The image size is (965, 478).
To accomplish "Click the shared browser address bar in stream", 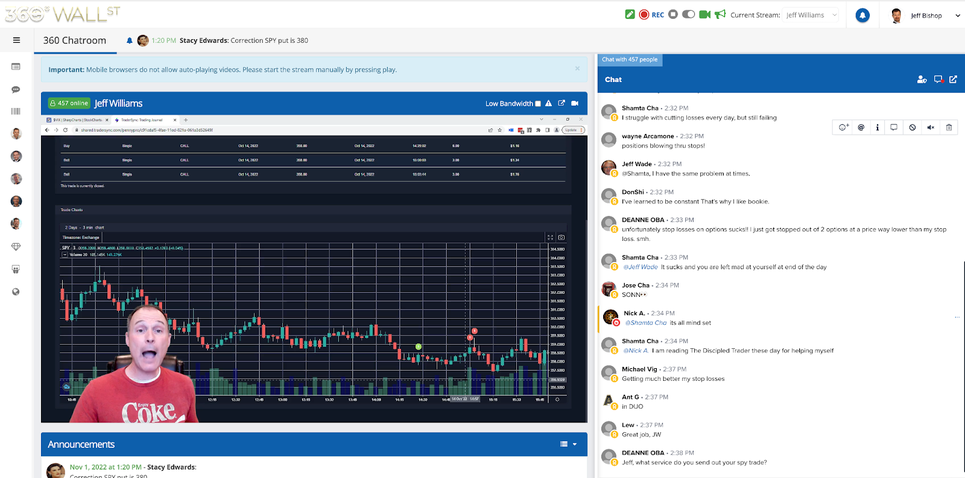I will (277, 130).
